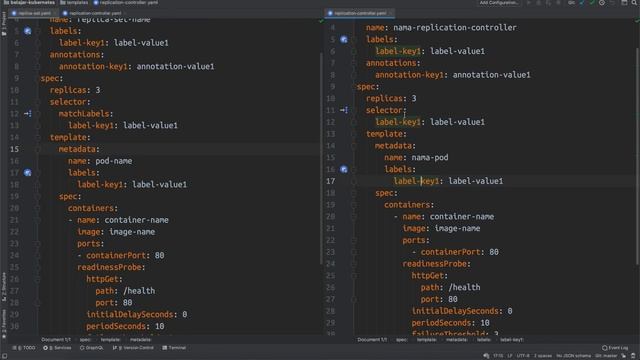Screen dimensions: 640x360
Task: Open the Version Control tool window
Action: click(x=133, y=348)
